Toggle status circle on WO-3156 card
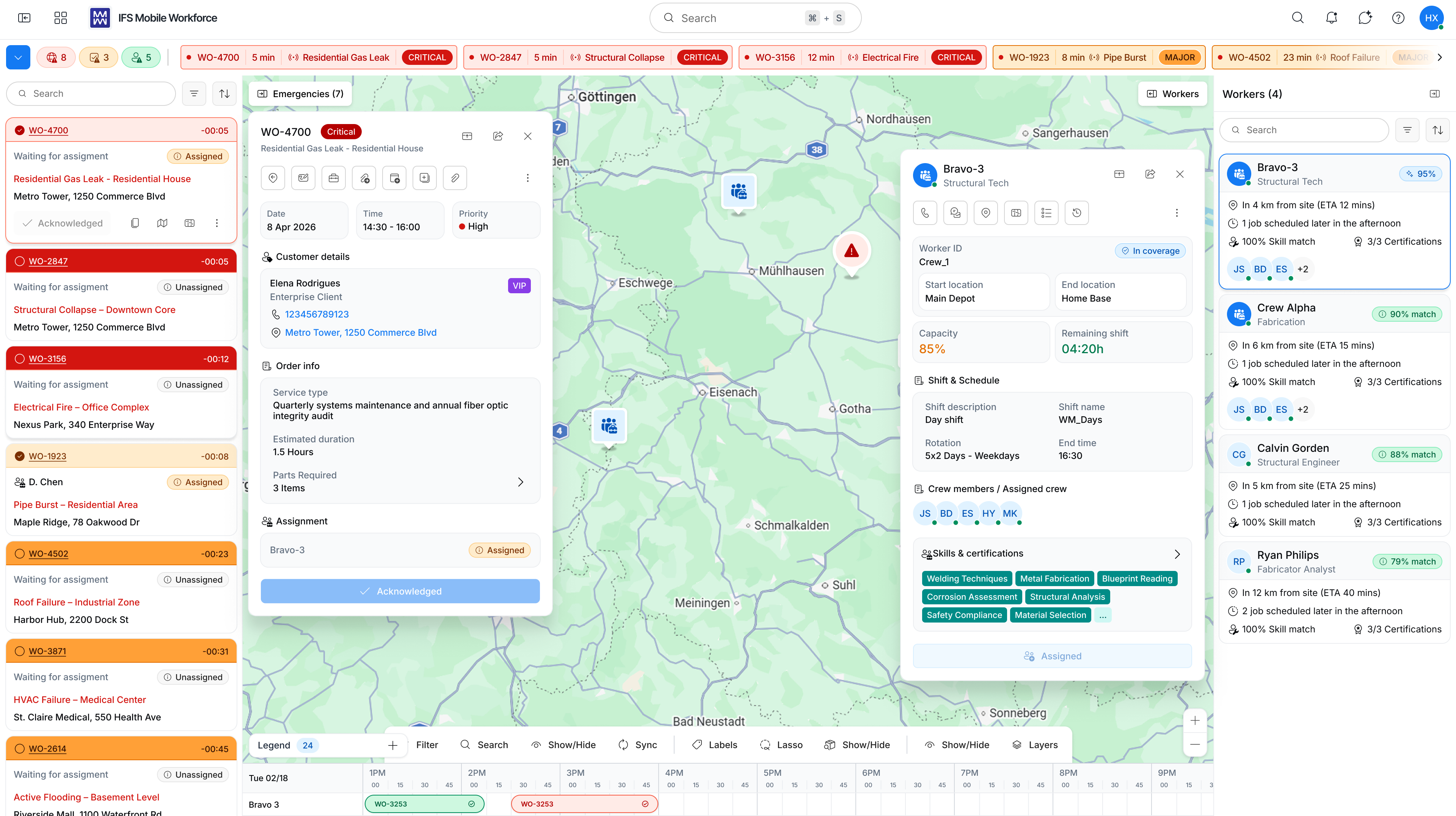The height and width of the screenshot is (816, 1456). point(20,358)
